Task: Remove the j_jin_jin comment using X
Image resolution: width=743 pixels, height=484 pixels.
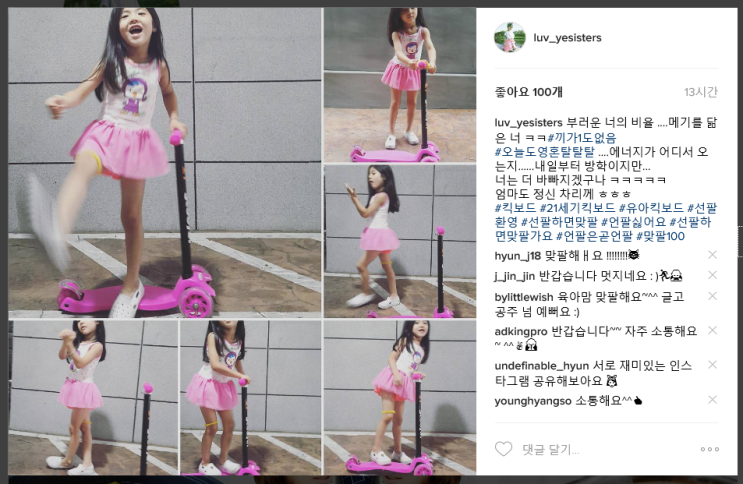Action: [712, 275]
